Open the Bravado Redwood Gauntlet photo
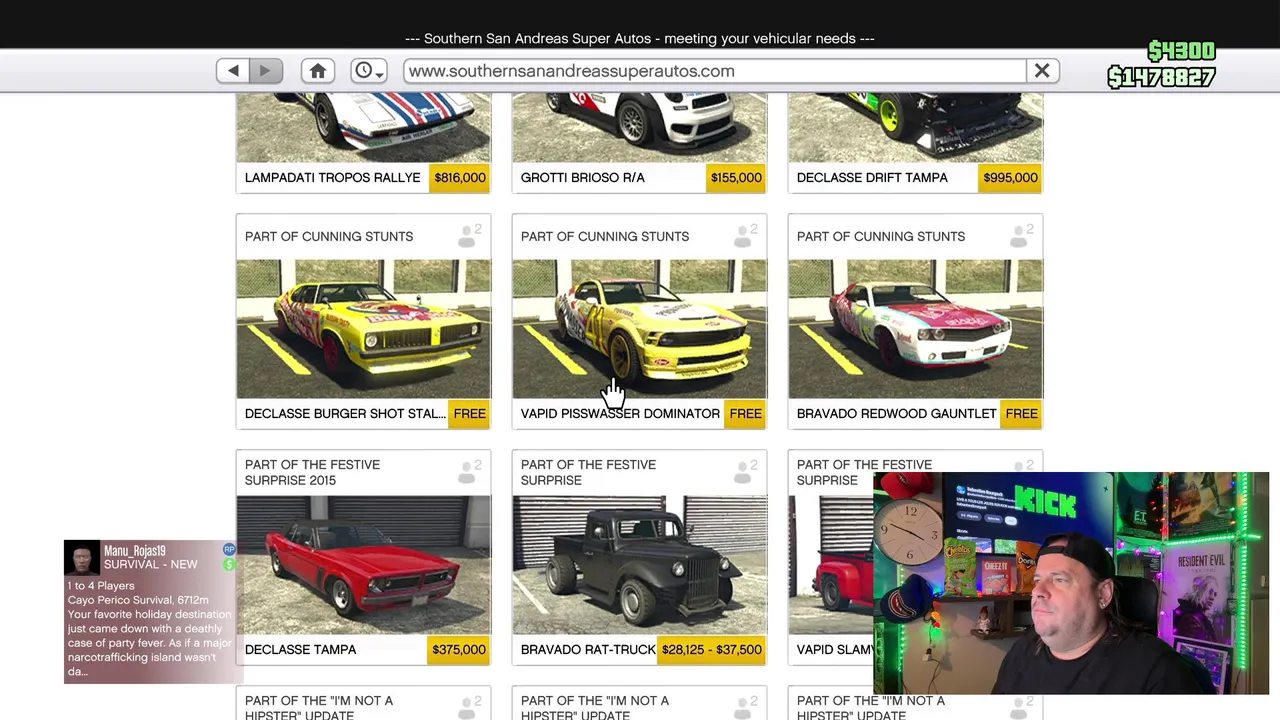Image resolution: width=1280 pixels, height=720 pixels. pos(916,329)
